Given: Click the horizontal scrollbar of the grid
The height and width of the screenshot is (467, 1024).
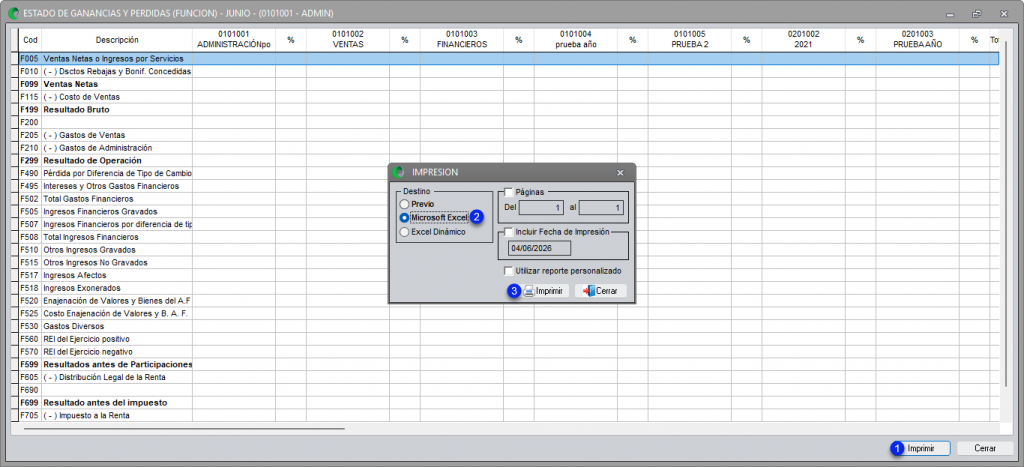Looking at the screenshot, I should coord(184,429).
